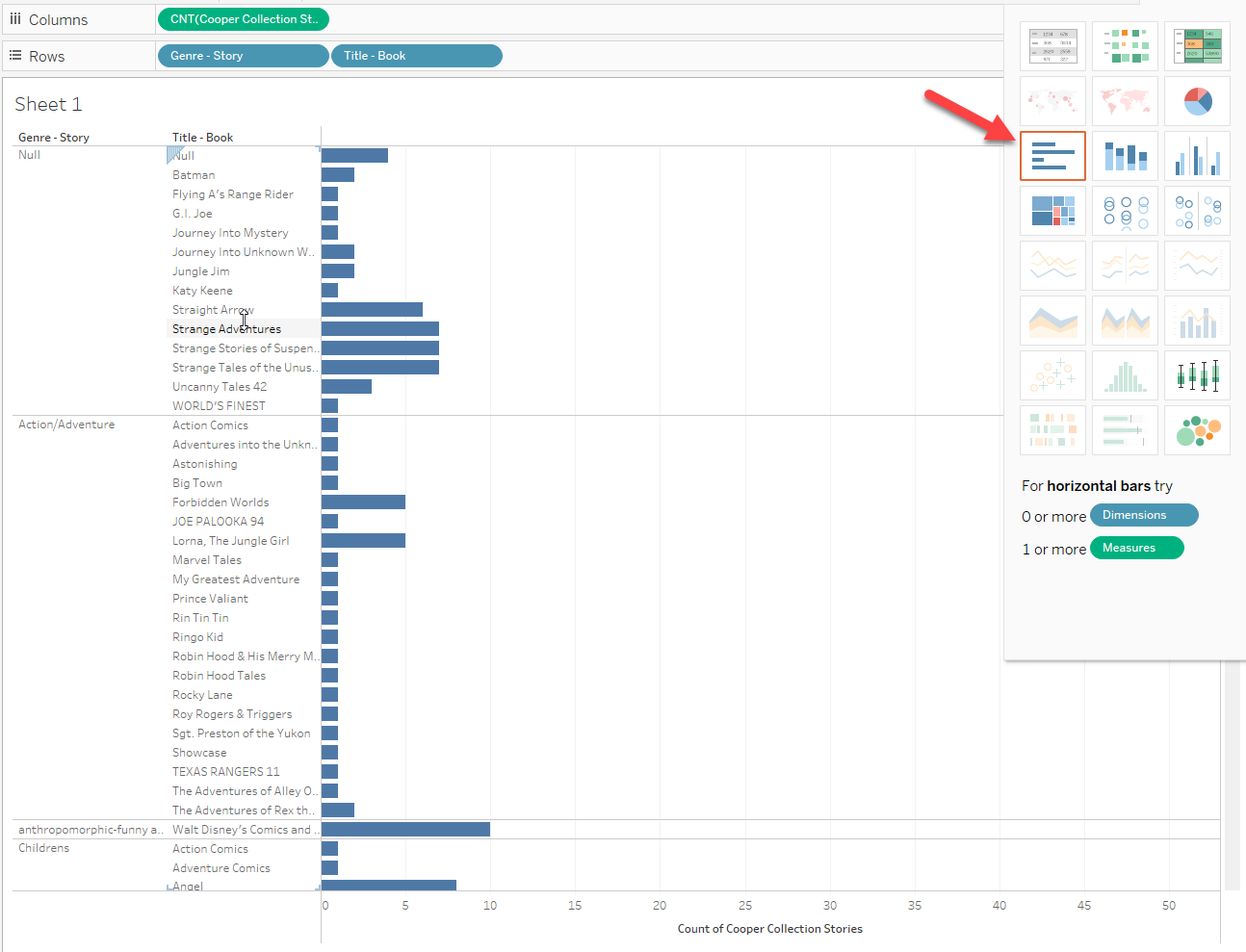Click the Title - Book column header
Screen dimensions: 1246x952
(202, 138)
